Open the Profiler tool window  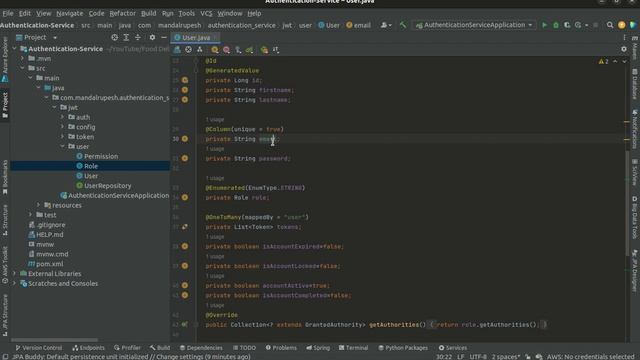click(127, 348)
